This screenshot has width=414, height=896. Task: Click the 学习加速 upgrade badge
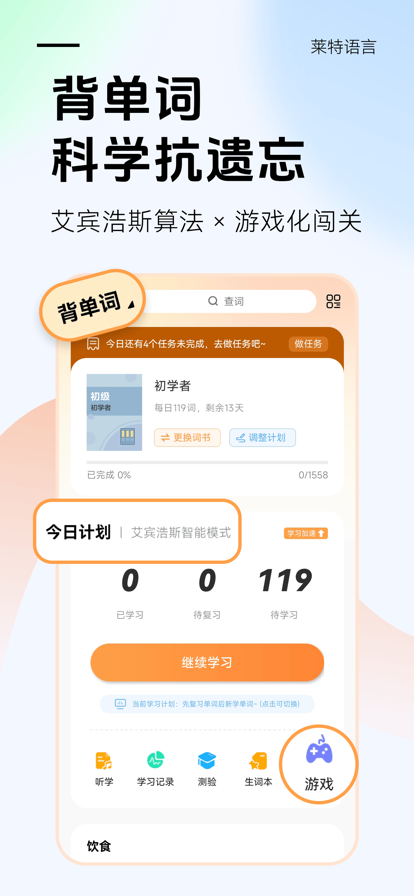point(306,533)
